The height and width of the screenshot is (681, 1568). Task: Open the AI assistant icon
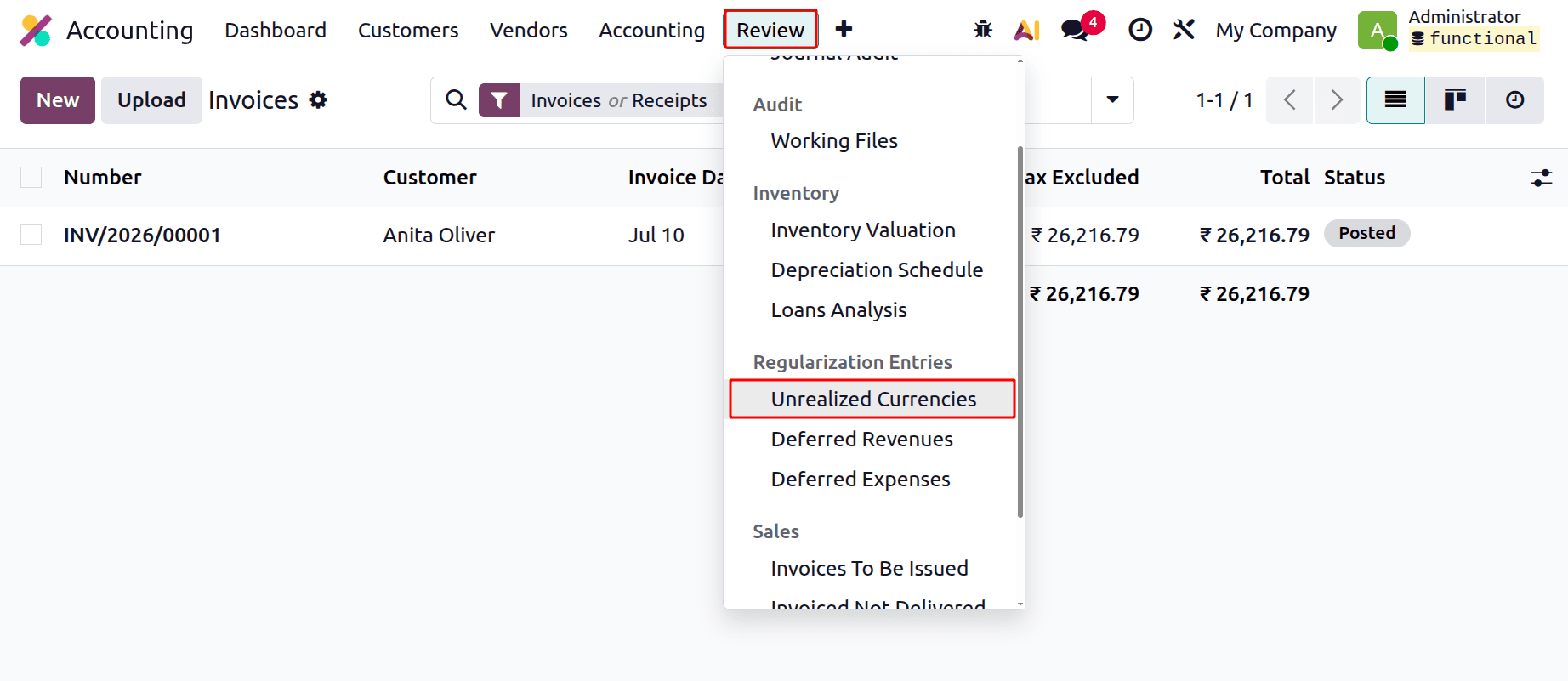click(1027, 30)
